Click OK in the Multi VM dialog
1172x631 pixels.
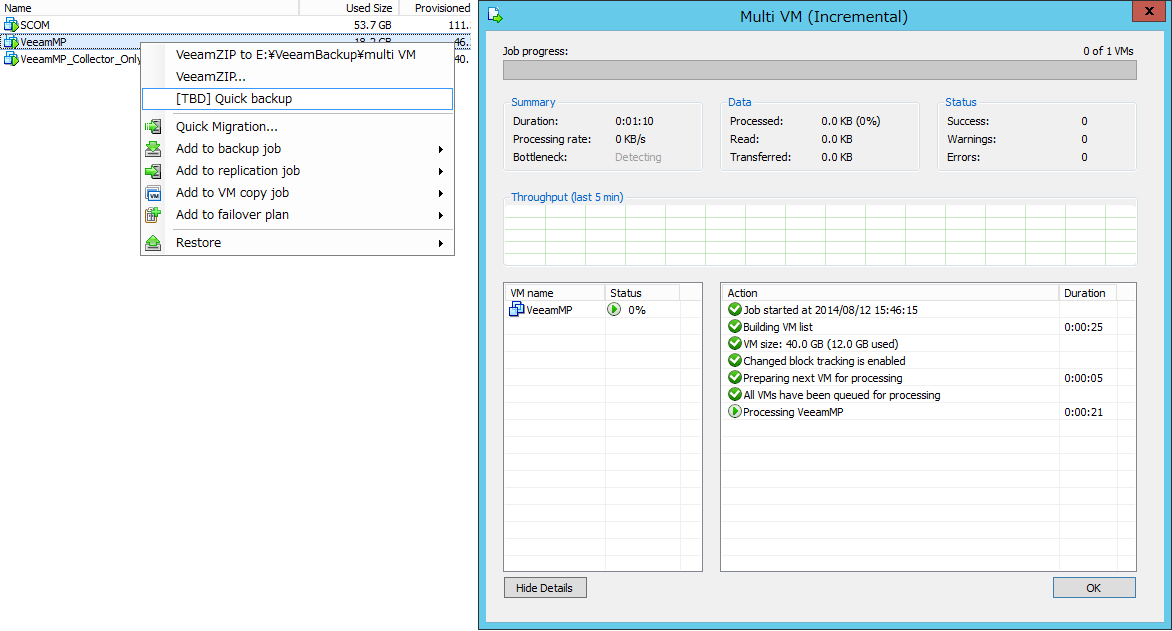click(1094, 588)
